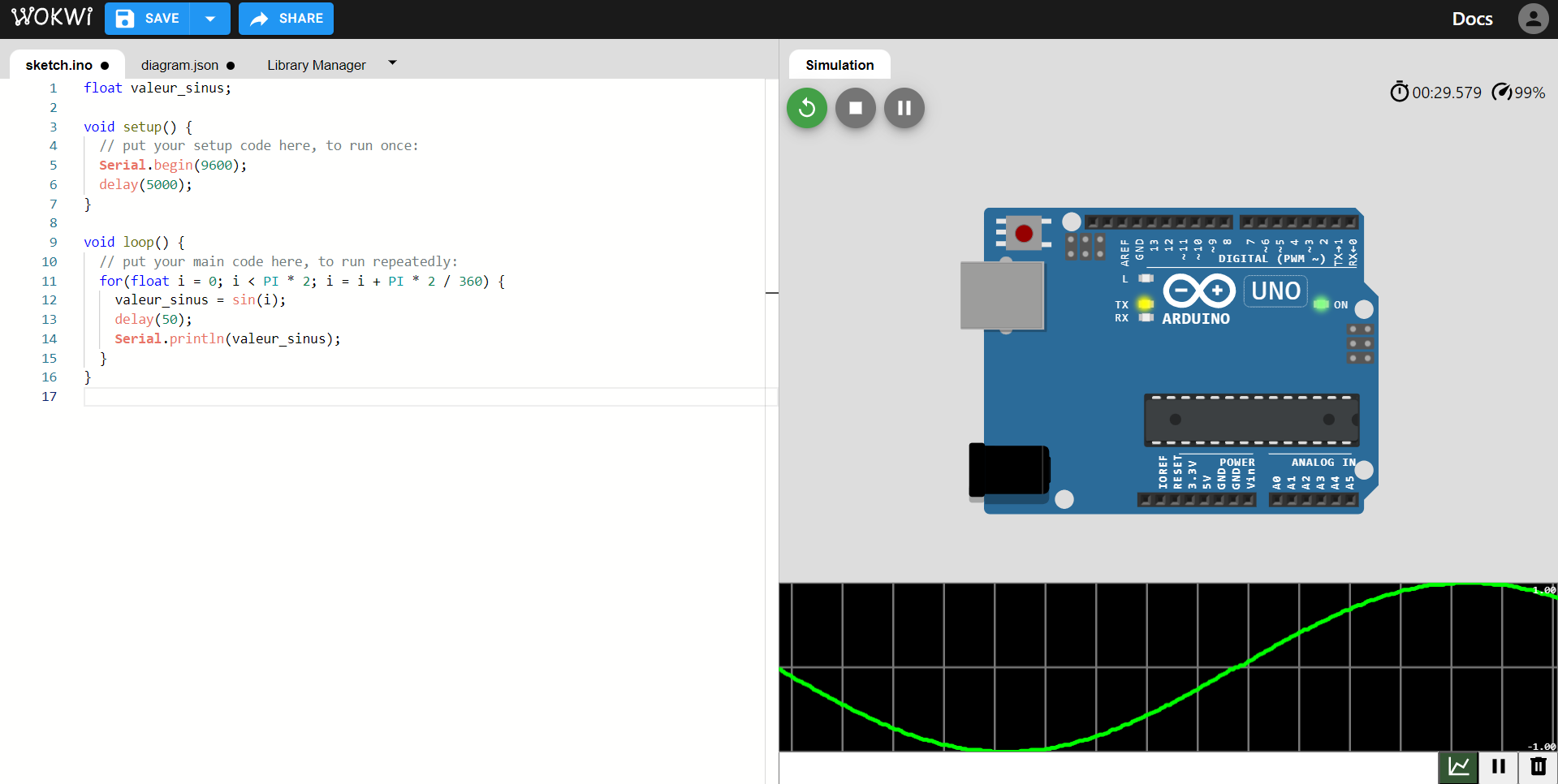Click the green ON power LED
The width and height of the screenshot is (1558, 784).
coord(1321,304)
